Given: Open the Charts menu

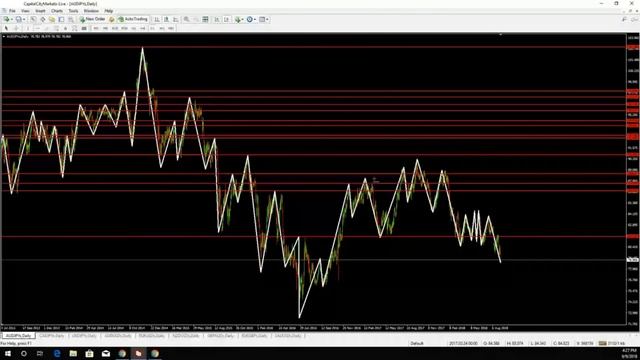Looking at the screenshot, I should 57,11.
